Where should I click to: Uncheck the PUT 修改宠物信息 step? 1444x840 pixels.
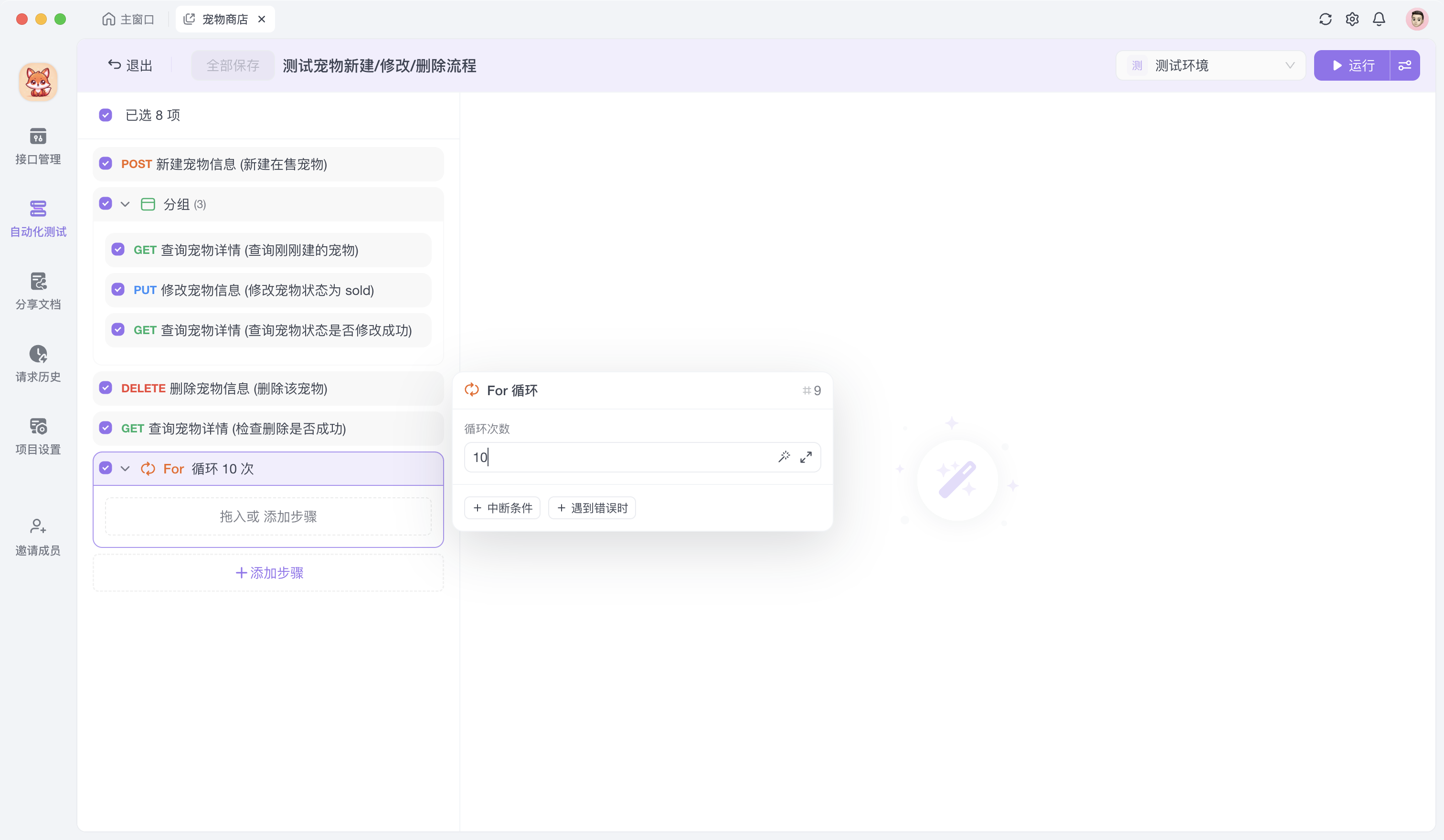click(118, 290)
